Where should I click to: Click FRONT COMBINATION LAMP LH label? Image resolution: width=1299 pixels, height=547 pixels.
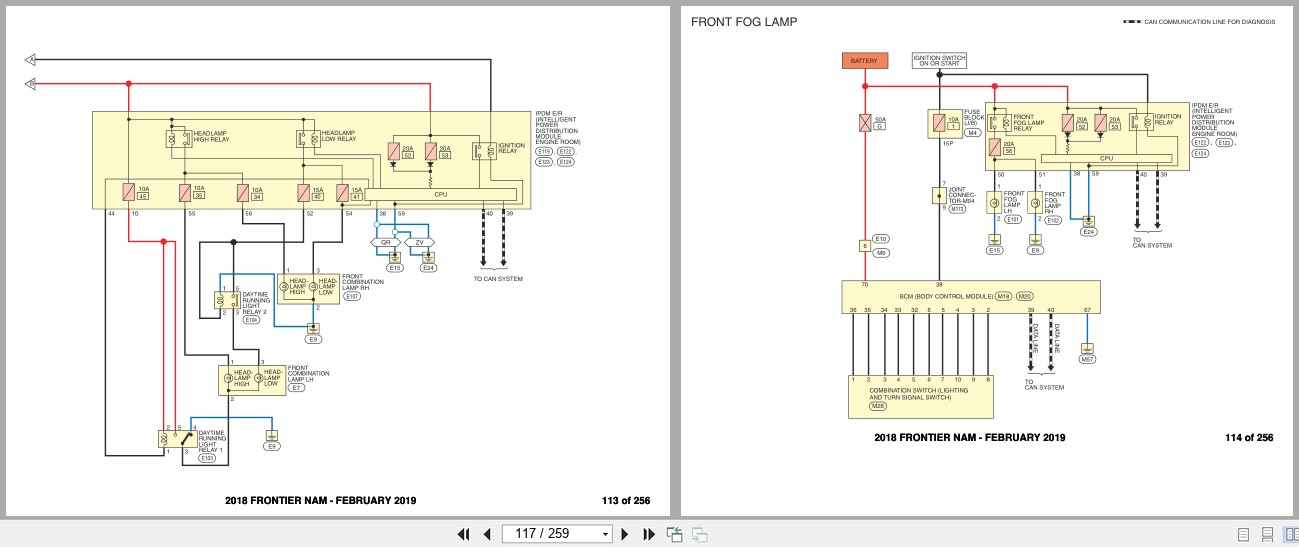point(308,373)
